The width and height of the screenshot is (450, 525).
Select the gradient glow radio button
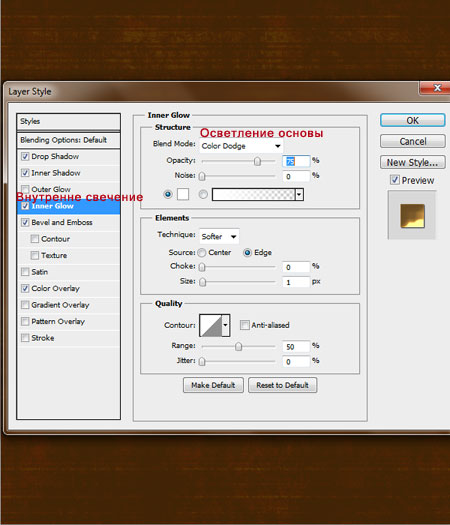tap(203, 194)
